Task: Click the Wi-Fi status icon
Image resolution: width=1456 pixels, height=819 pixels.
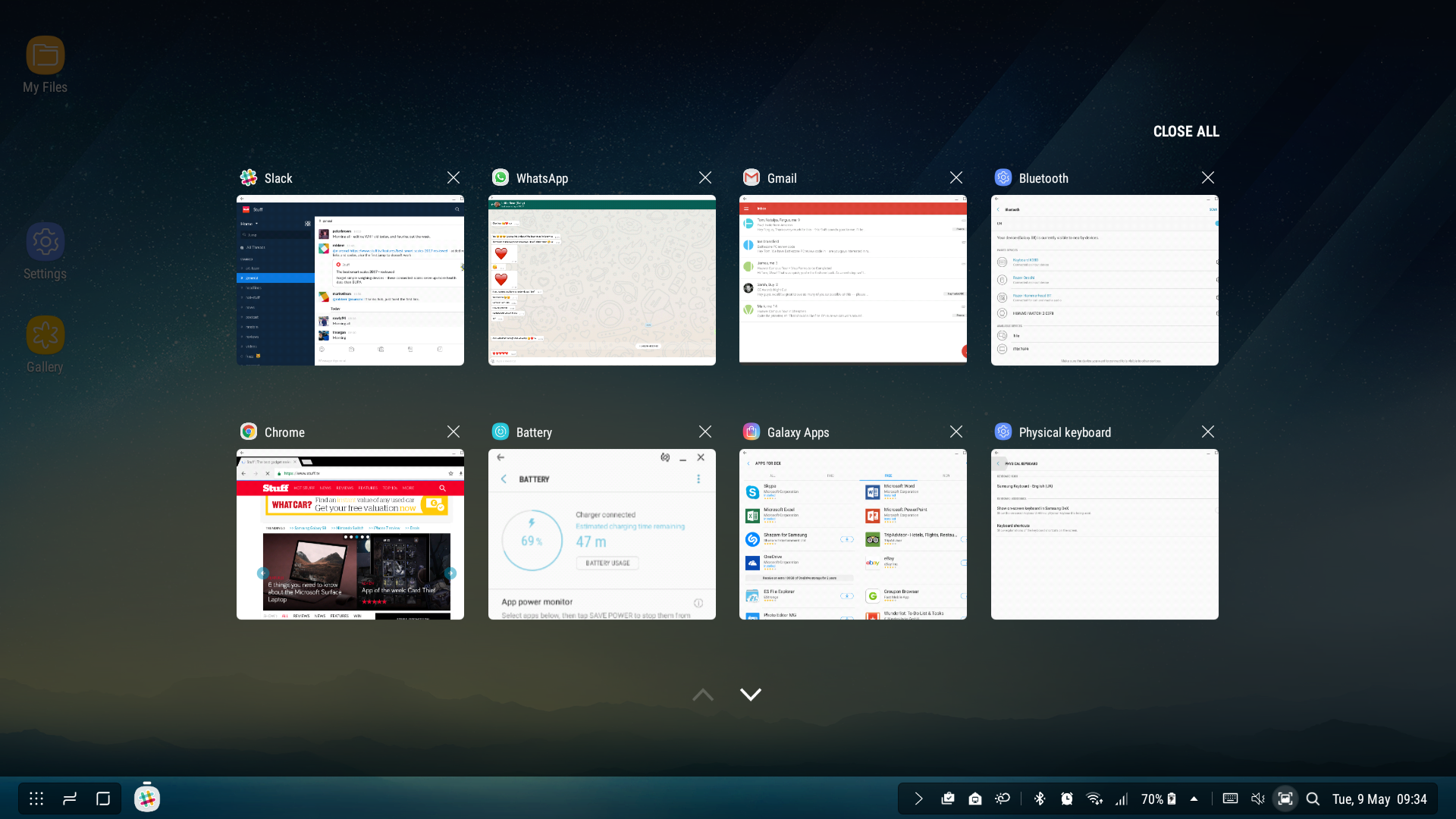Action: point(1094,799)
